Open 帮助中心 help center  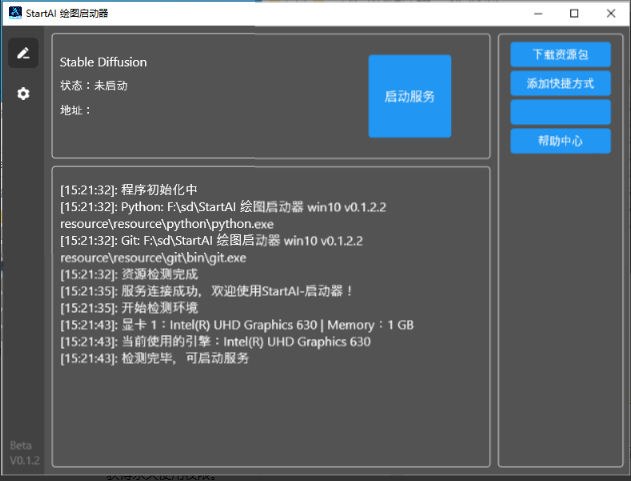click(561, 141)
